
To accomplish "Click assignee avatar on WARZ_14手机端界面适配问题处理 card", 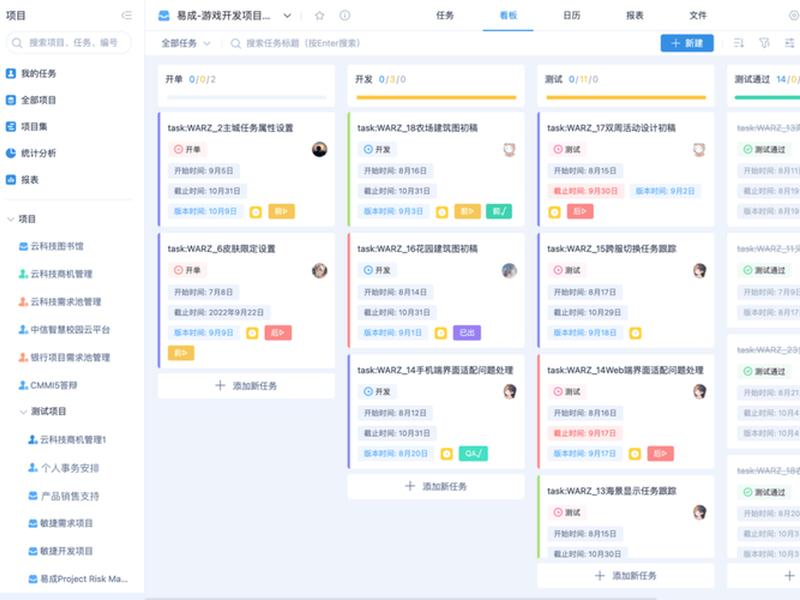I will [x=509, y=391].
